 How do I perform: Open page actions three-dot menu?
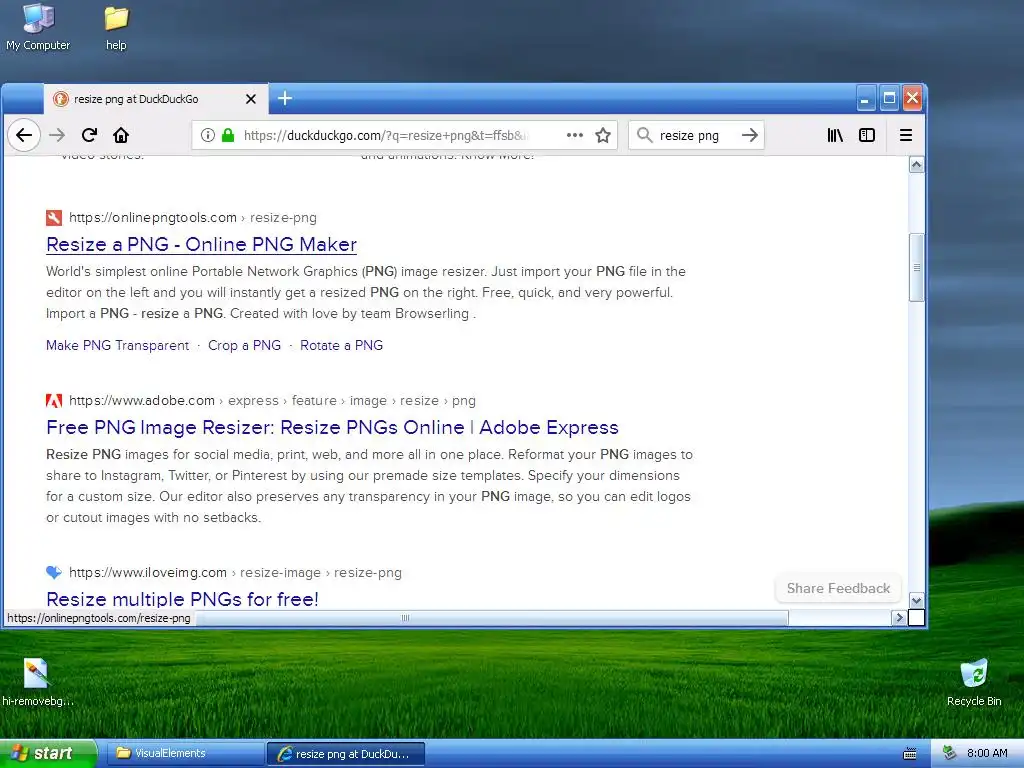pos(575,135)
